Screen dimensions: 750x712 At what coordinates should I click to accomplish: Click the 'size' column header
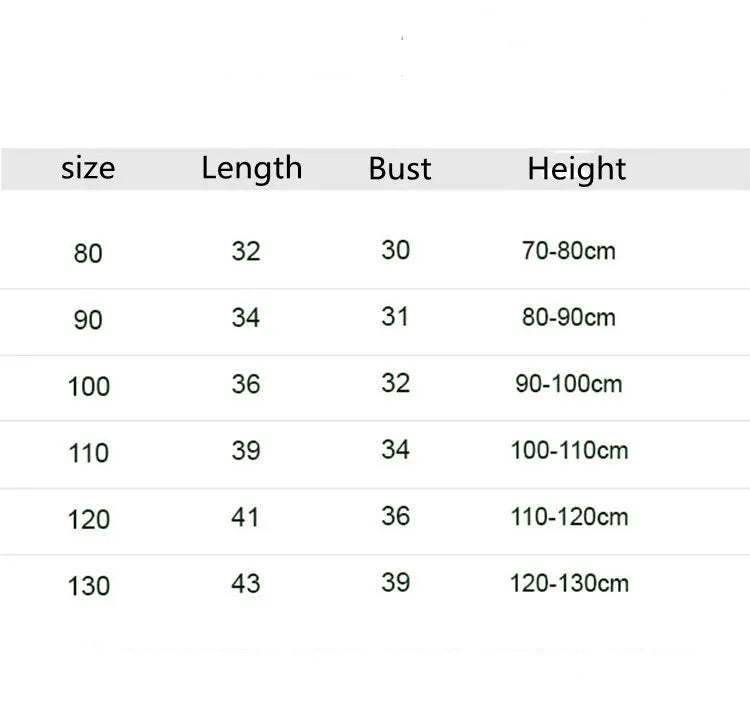pyautogui.click(x=88, y=168)
